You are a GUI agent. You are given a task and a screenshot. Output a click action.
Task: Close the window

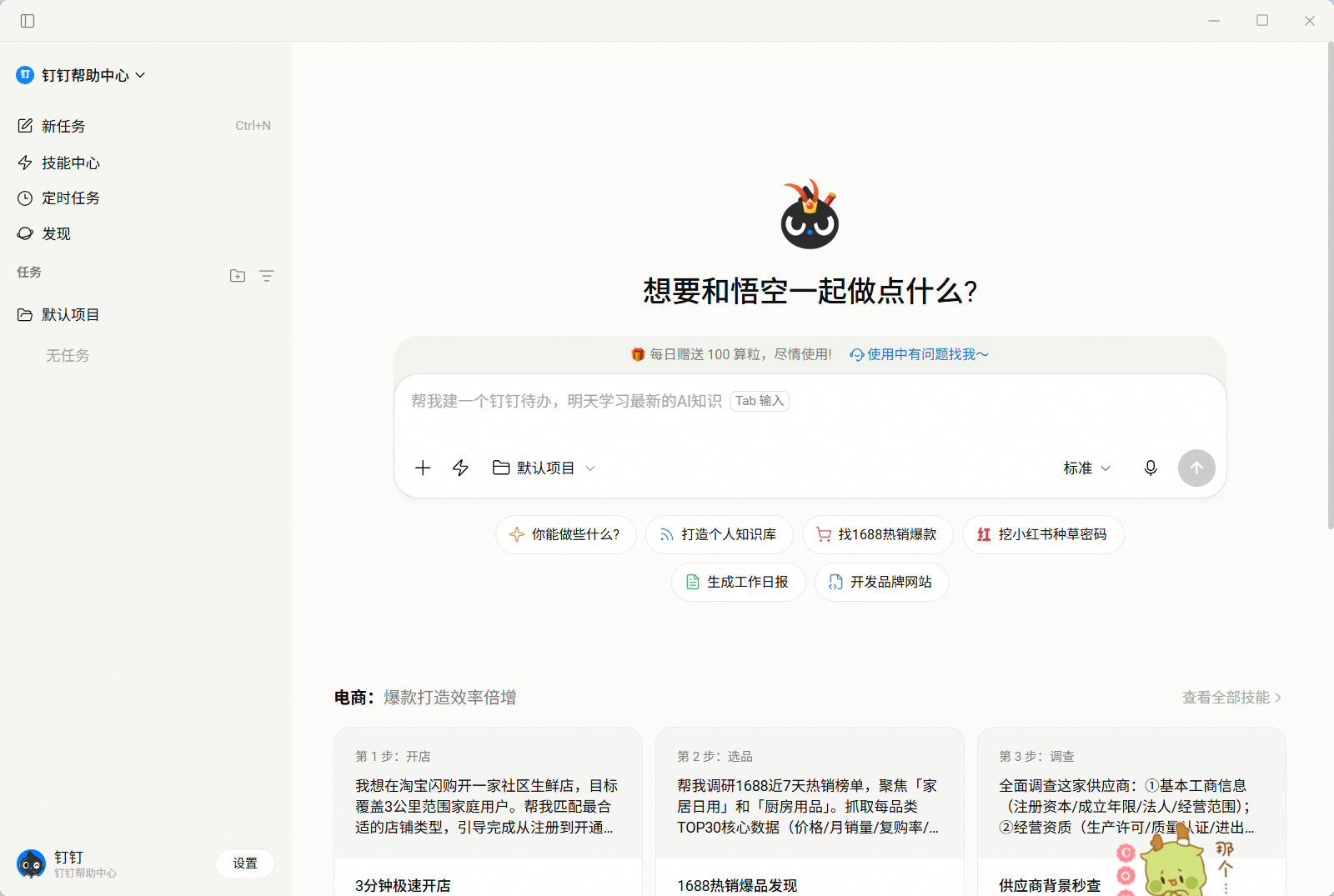pyautogui.click(x=1310, y=21)
